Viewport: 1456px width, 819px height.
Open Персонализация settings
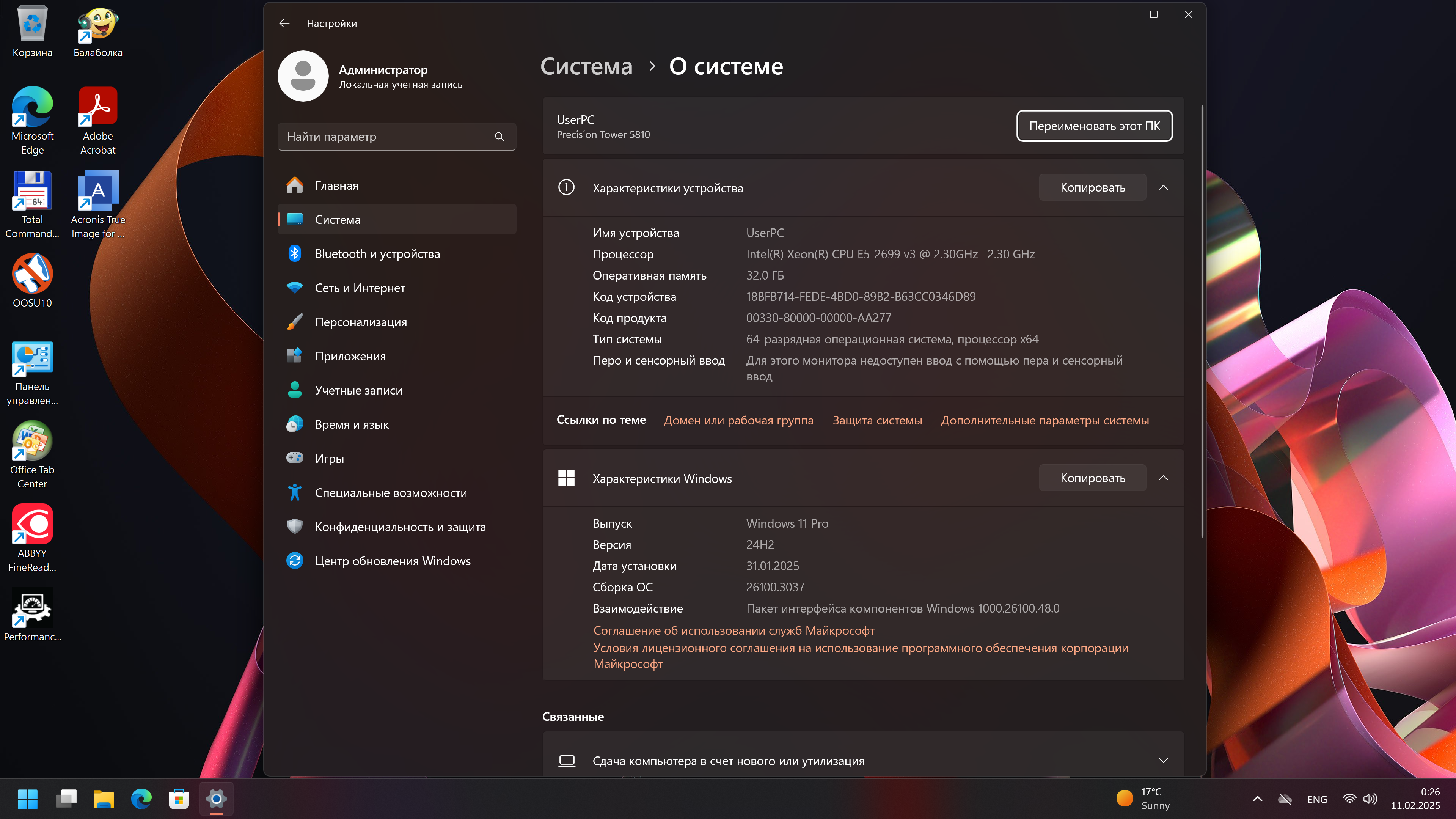pyautogui.click(x=397, y=322)
